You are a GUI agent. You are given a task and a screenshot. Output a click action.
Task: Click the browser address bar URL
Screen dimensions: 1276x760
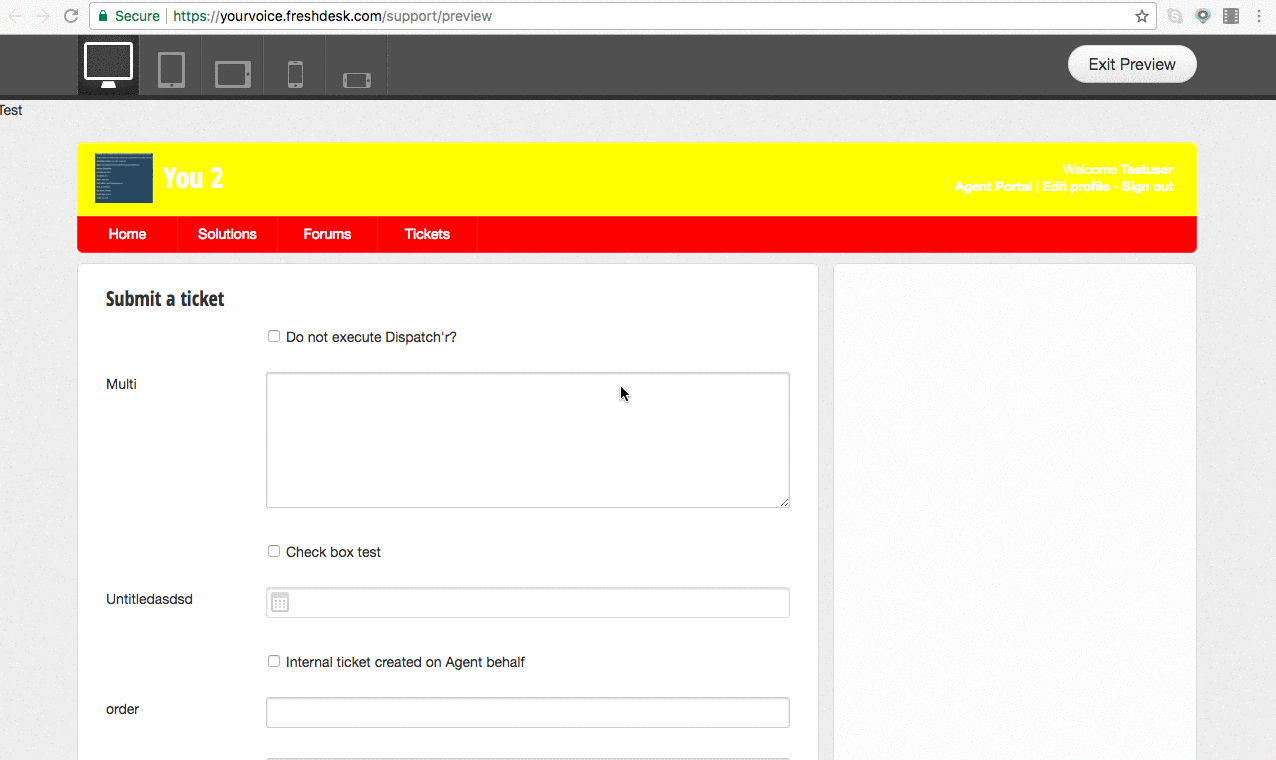(x=333, y=16)
